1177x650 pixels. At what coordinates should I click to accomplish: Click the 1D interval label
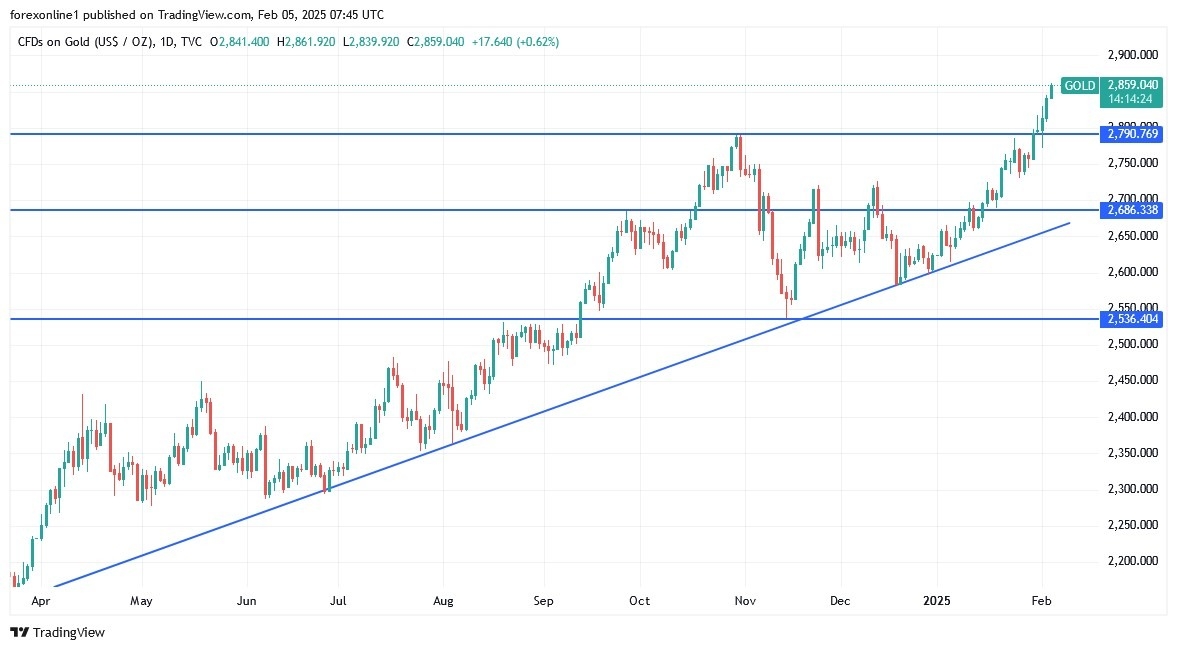(167, 41)
